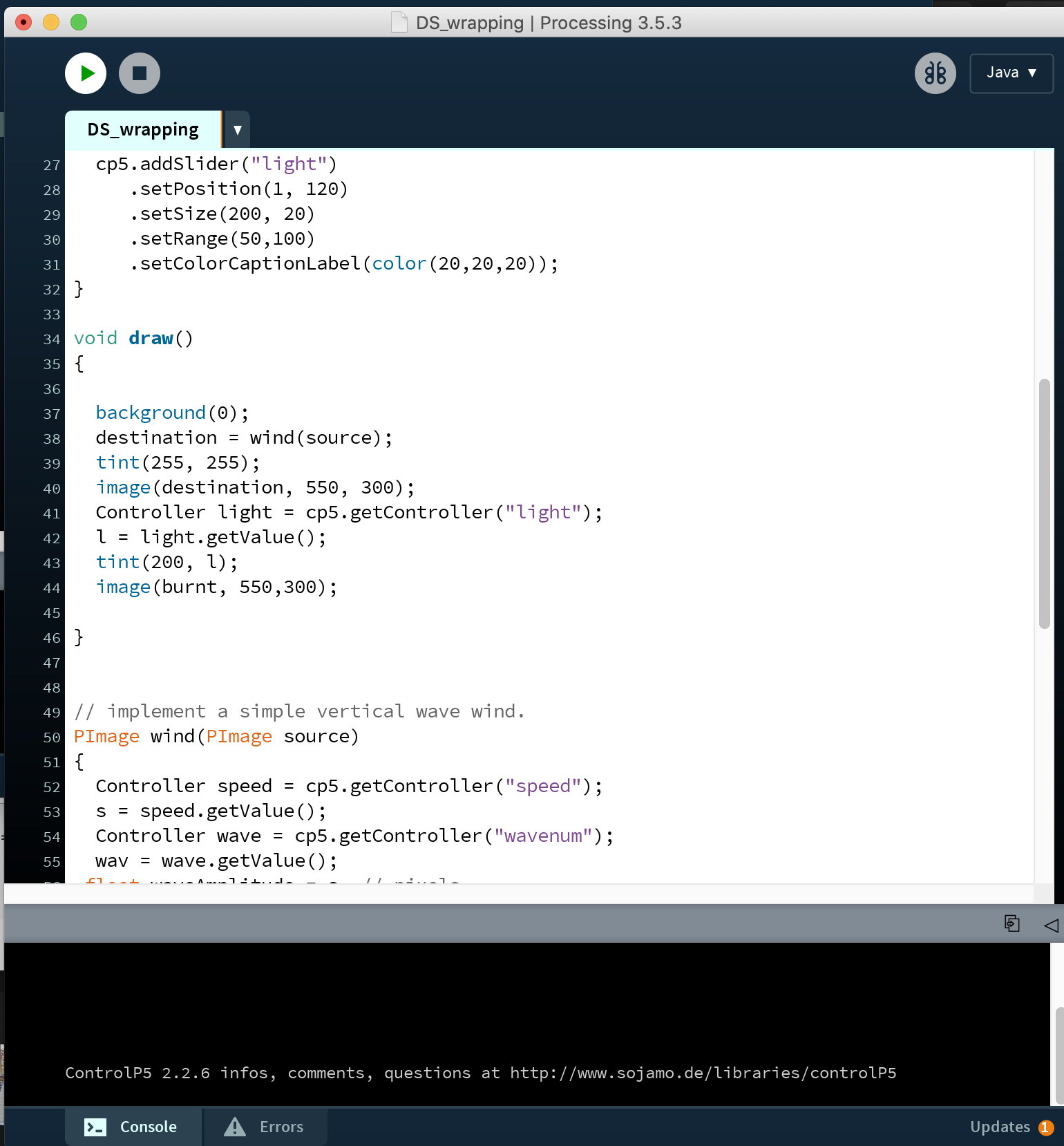The width and height of the screenshot is (1064, 1146).
Task: Select the DS_wrapping tab
Action: [143, 129]
